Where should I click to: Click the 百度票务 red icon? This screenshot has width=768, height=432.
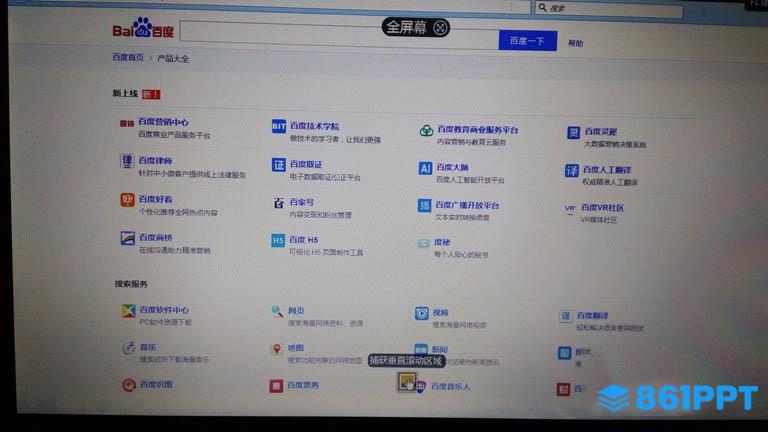click(x=276, y=386)
